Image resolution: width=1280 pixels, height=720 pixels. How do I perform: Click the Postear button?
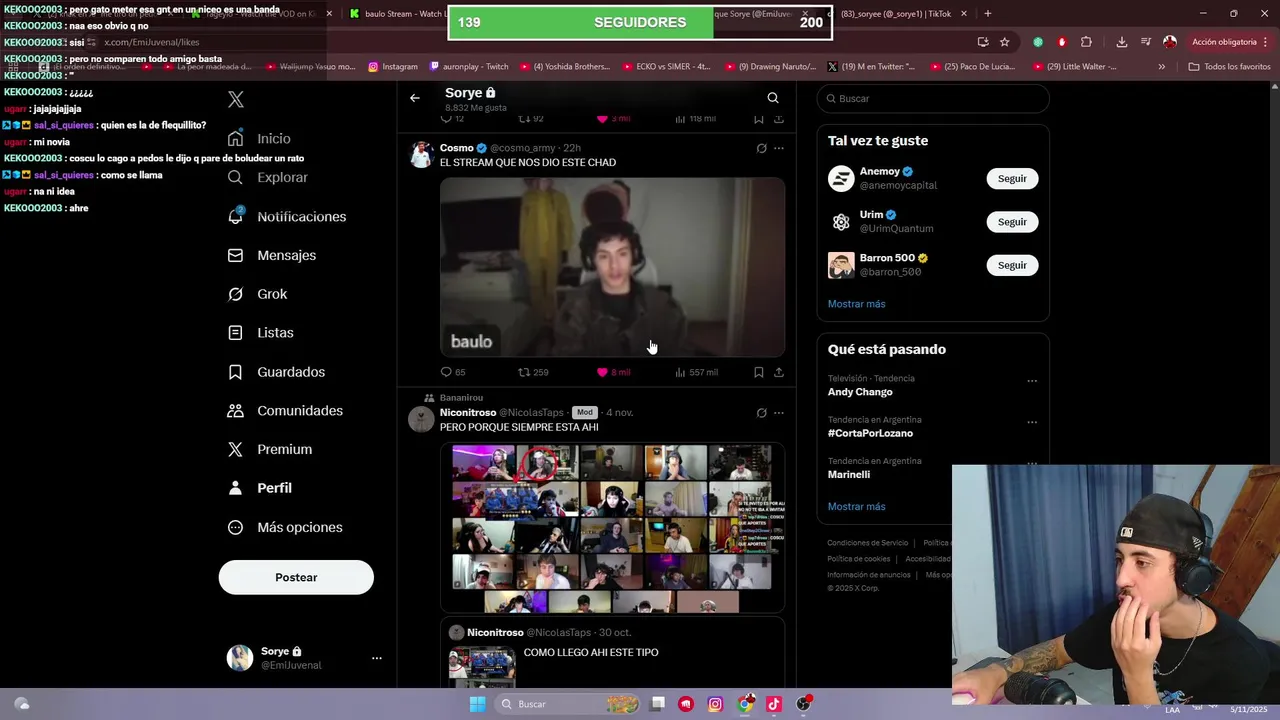[x=296, y=577]
